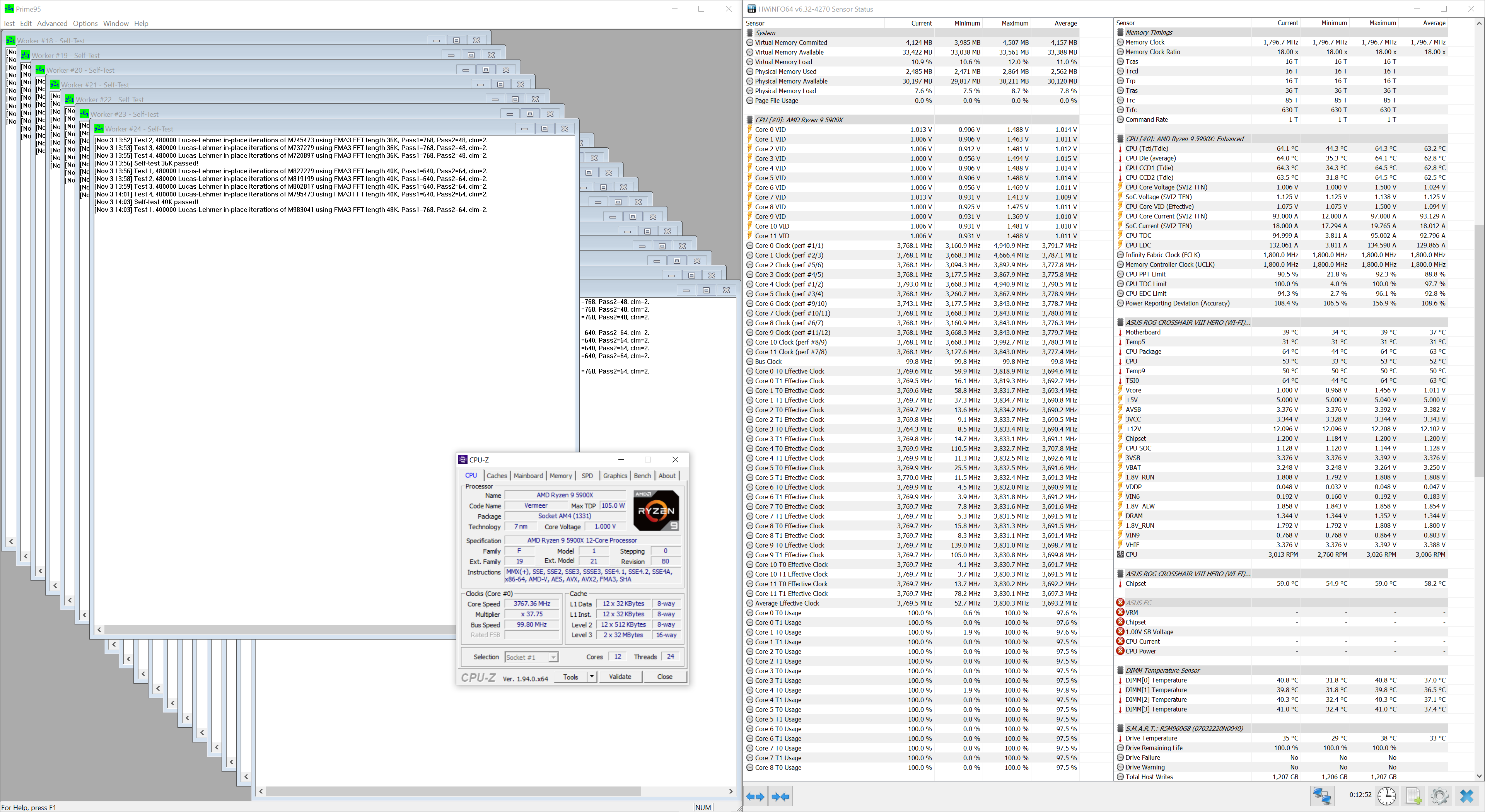Image resolution: width=1485 pixels, height=812 pixels.
Task: Open HWiNFO sensor settings gear
Action: [x=1439, y=796]
